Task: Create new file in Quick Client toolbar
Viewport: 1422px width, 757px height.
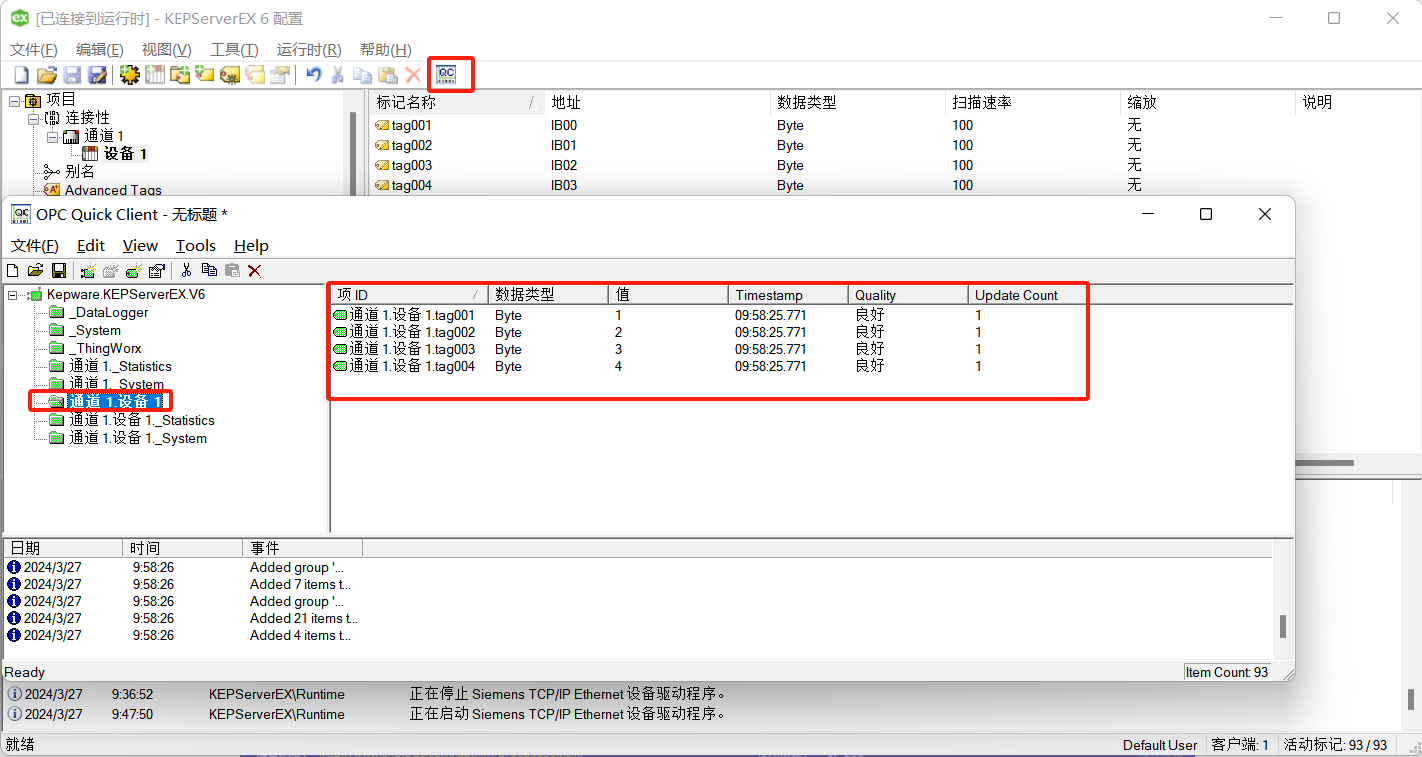Action: (12, 271)
